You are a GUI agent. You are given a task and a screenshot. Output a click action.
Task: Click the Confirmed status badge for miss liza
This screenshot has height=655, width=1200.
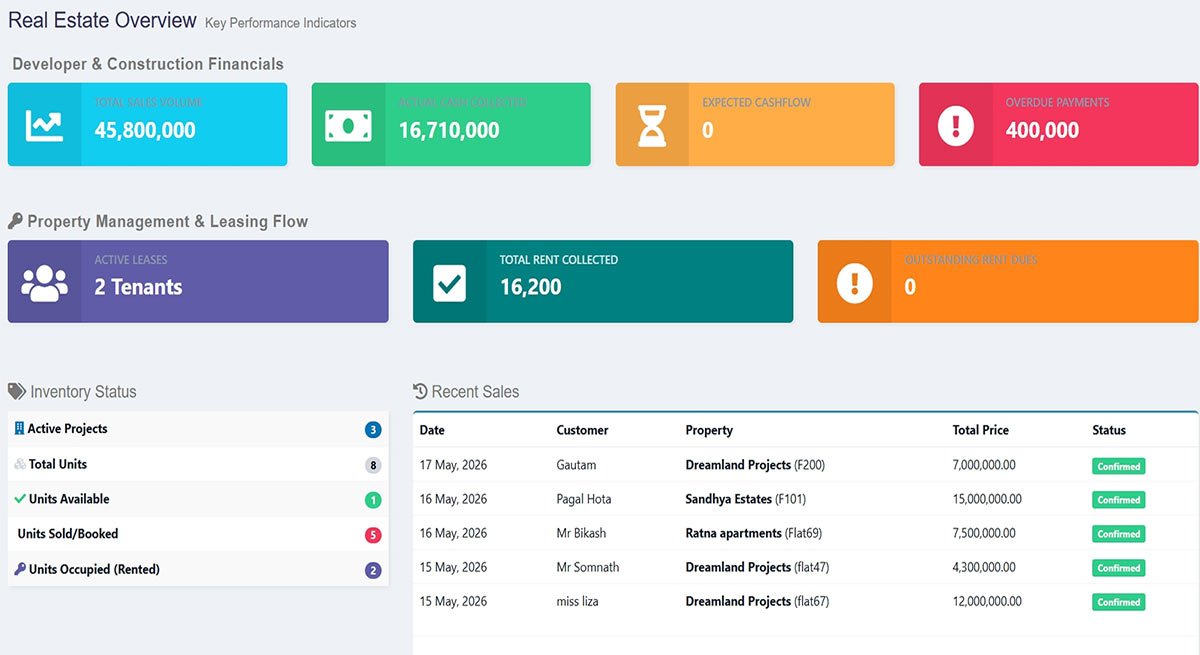tap(1118, 602)
